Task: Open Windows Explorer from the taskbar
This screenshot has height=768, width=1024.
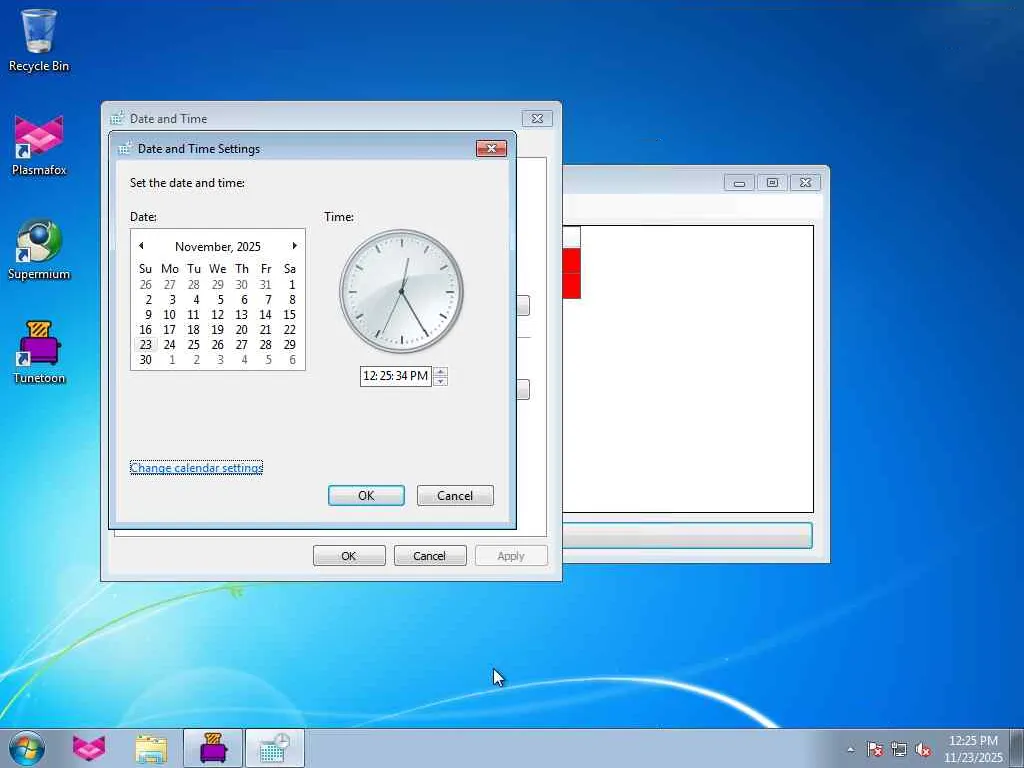Action: (151, 748)
